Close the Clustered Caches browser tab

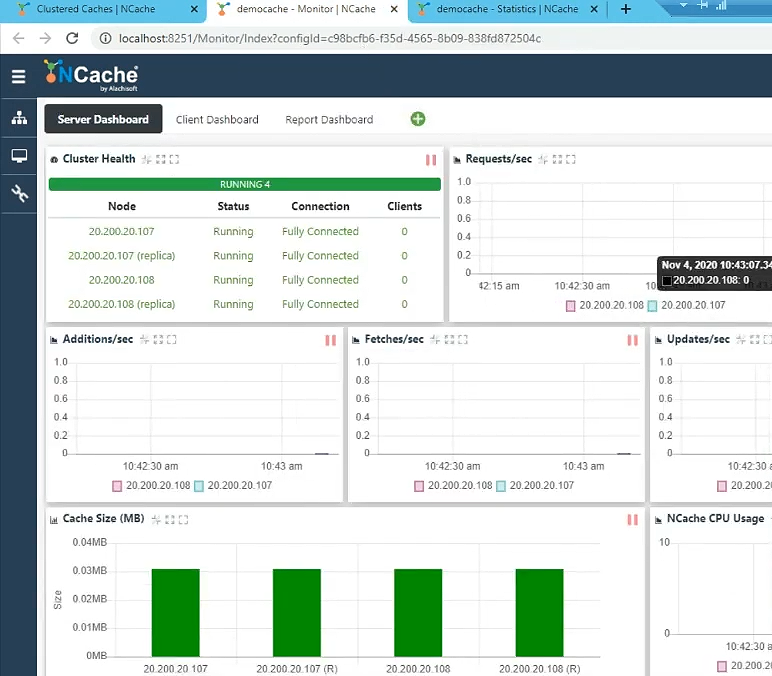[194, 9]
